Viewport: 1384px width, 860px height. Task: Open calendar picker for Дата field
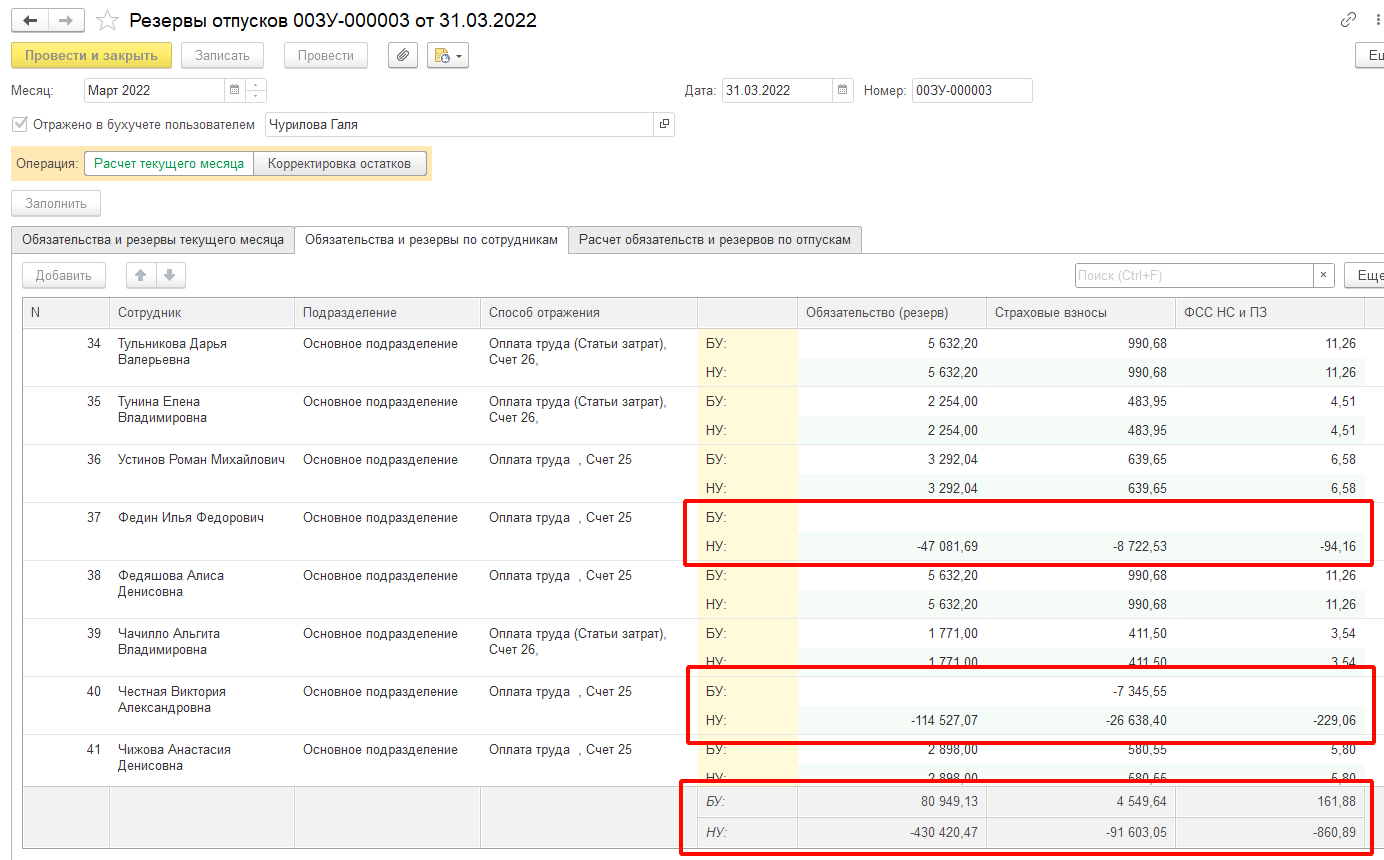click(x=843, y=90)
